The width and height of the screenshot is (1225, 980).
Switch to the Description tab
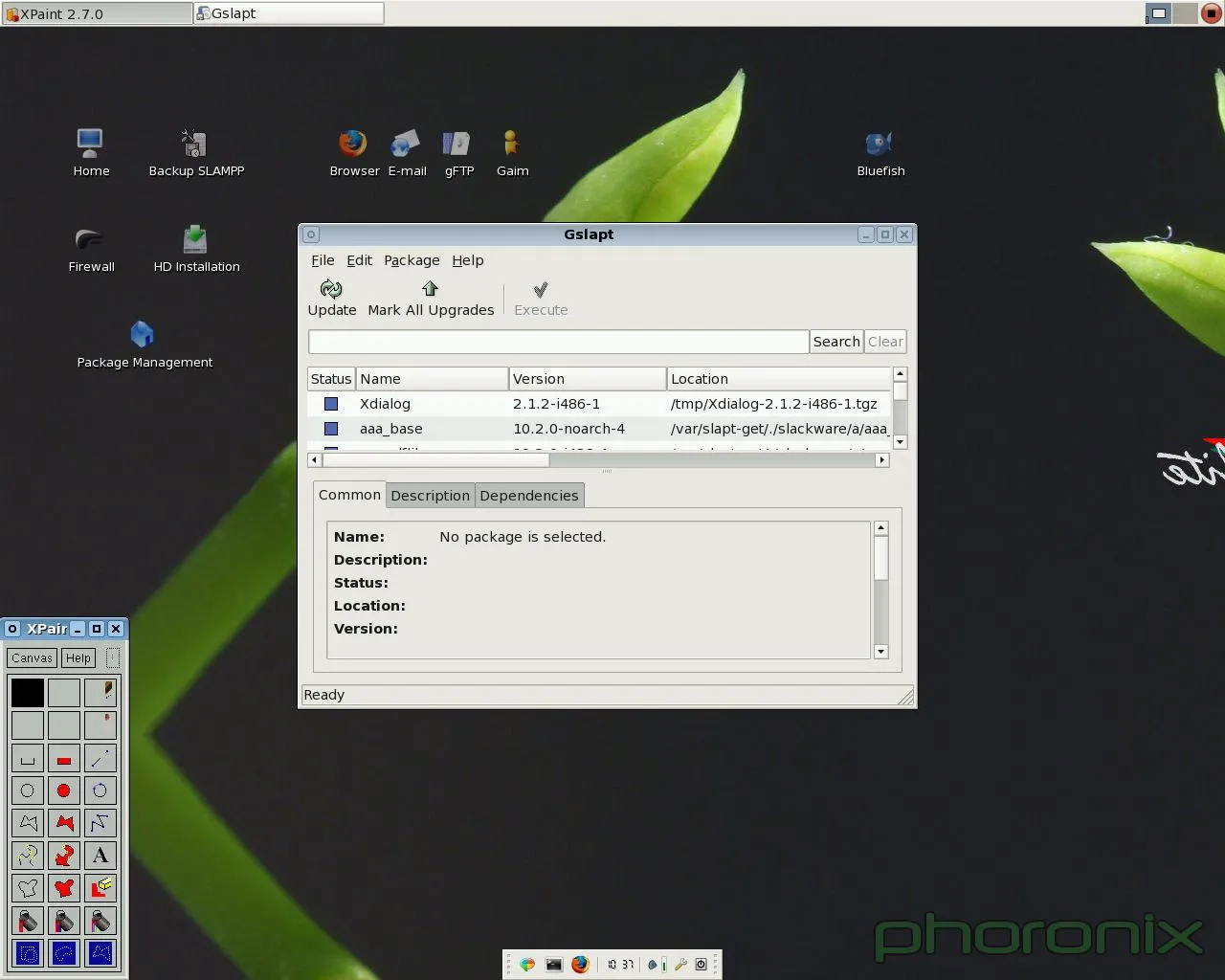tap(430, 496)
